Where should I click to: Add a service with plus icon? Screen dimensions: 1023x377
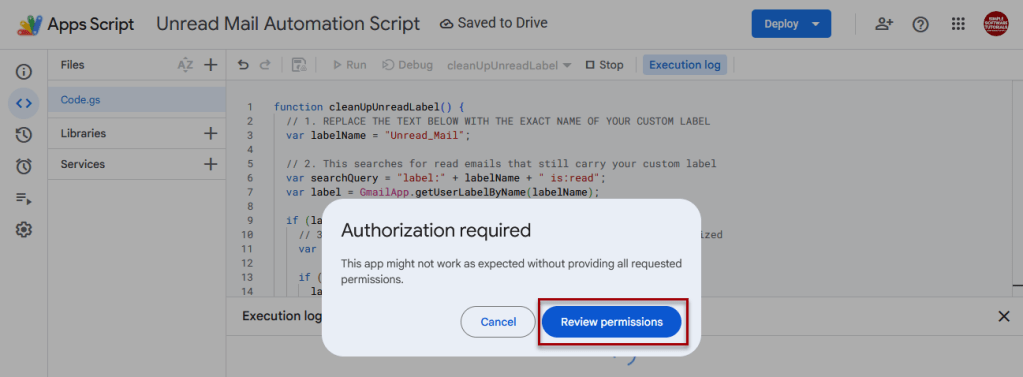tap(210, 164)
